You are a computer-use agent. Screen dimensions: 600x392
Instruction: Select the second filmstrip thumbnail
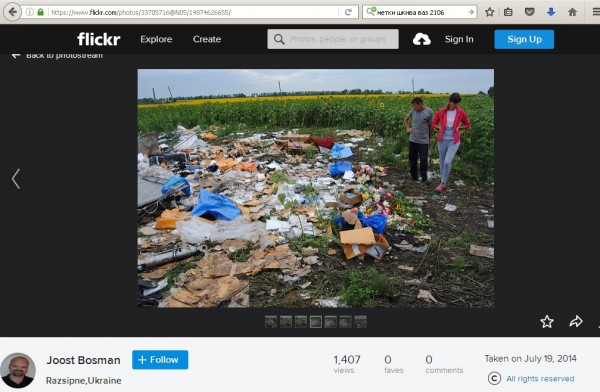[x=286, y=322]
